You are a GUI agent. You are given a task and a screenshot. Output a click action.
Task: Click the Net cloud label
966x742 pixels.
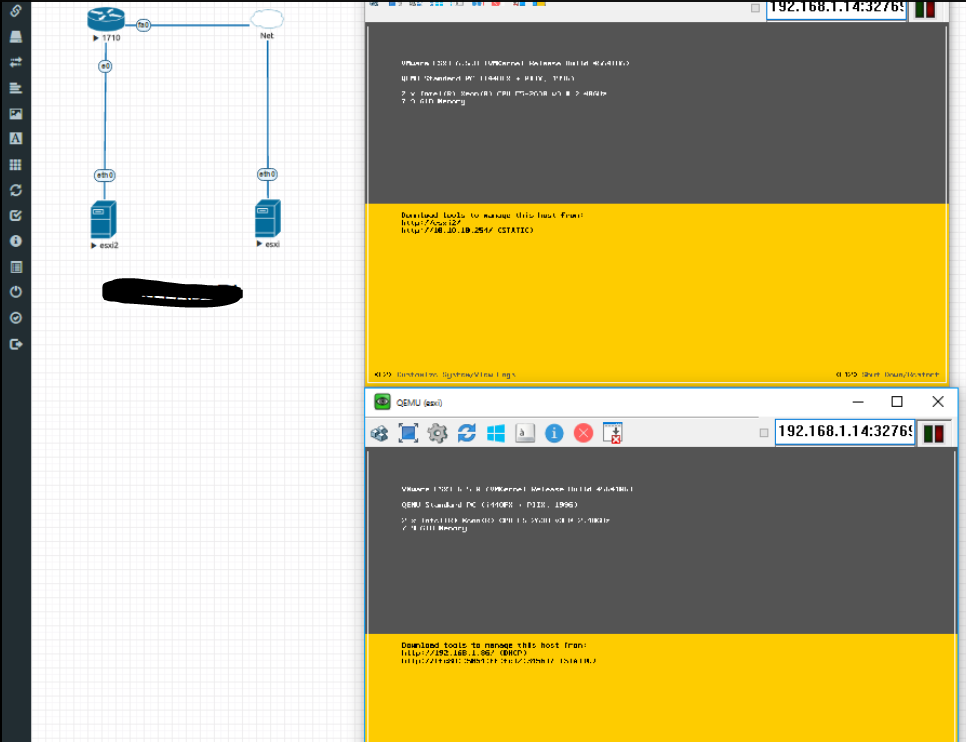267,36
